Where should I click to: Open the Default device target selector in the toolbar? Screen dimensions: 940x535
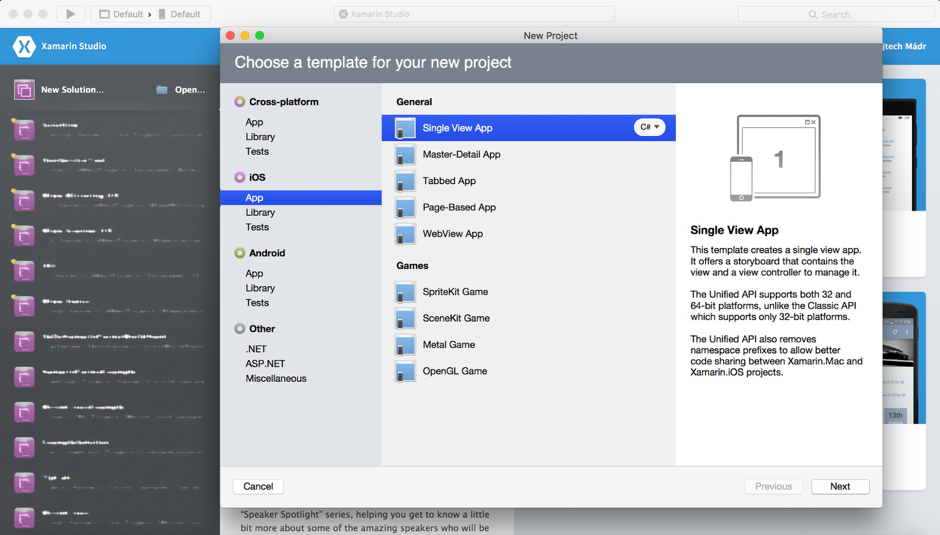(180, 14)
